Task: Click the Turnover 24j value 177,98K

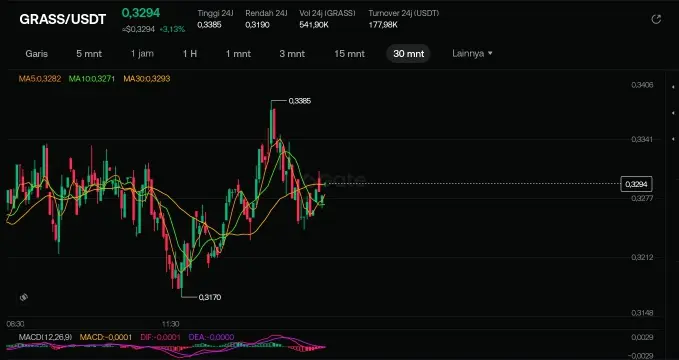Action: [383, 25]
